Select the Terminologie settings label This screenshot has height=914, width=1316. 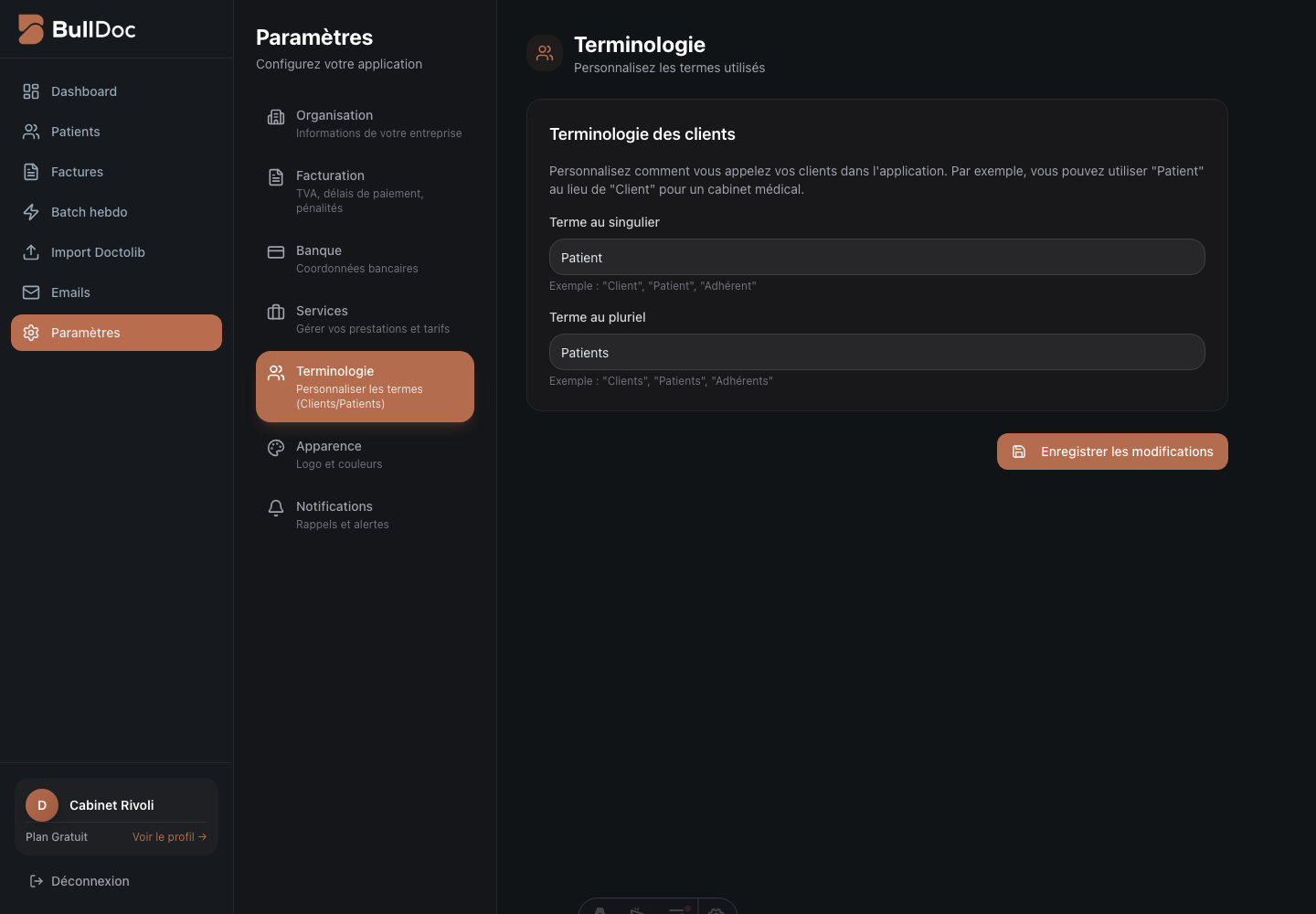point(334,371)
